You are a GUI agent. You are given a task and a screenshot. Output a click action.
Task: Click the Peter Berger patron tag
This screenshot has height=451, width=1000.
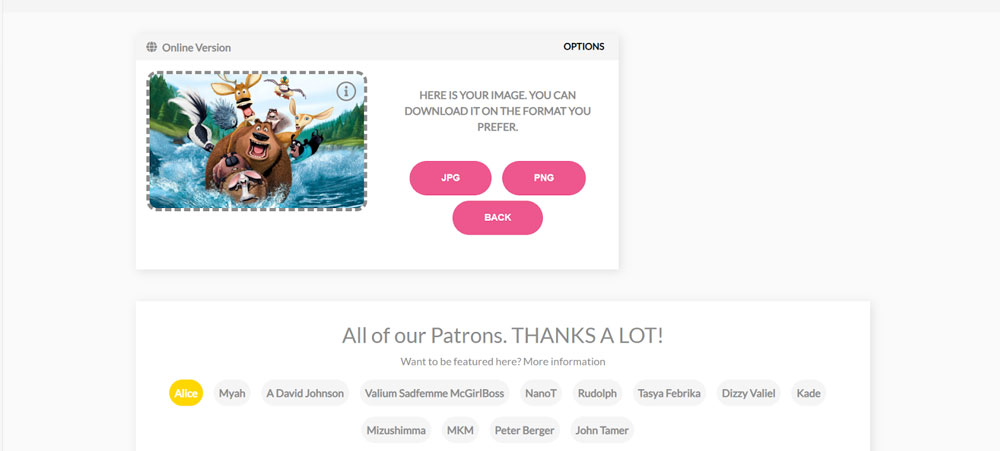(524, 430)
